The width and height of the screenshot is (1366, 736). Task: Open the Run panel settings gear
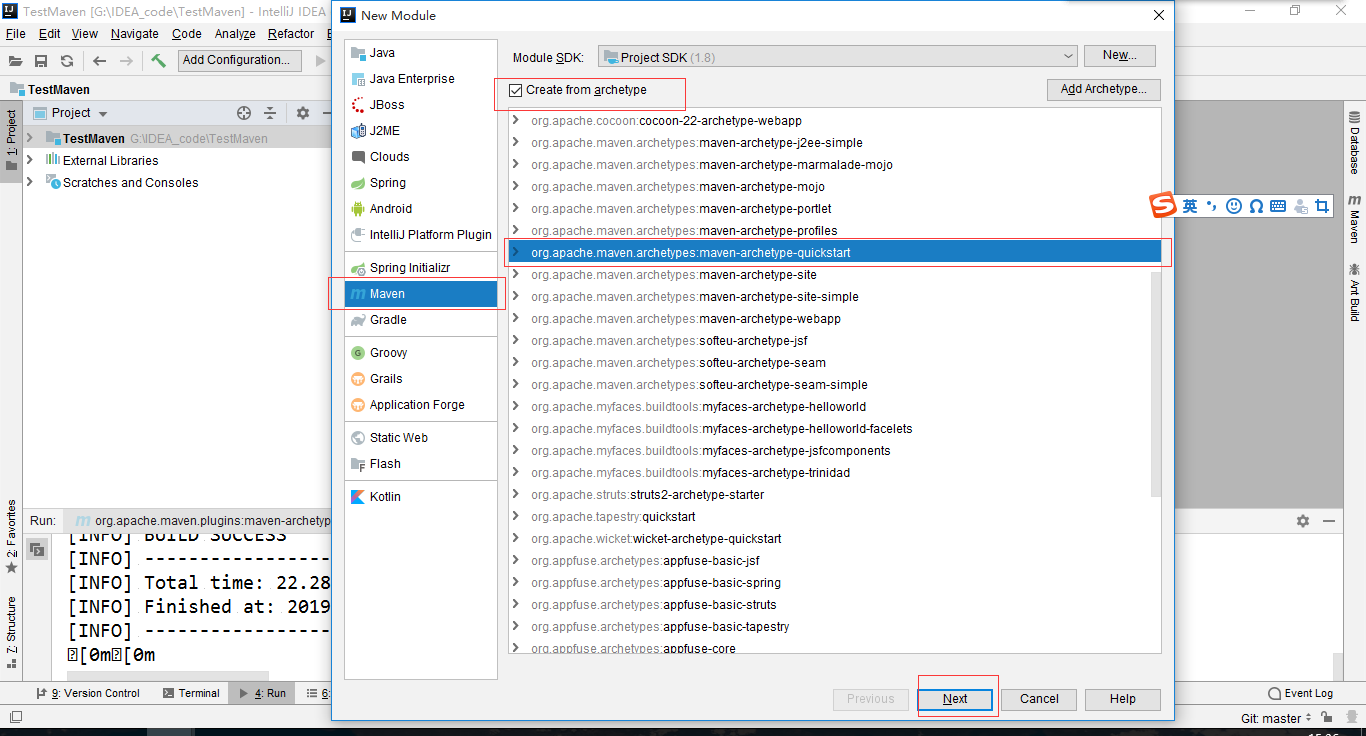1303,521
